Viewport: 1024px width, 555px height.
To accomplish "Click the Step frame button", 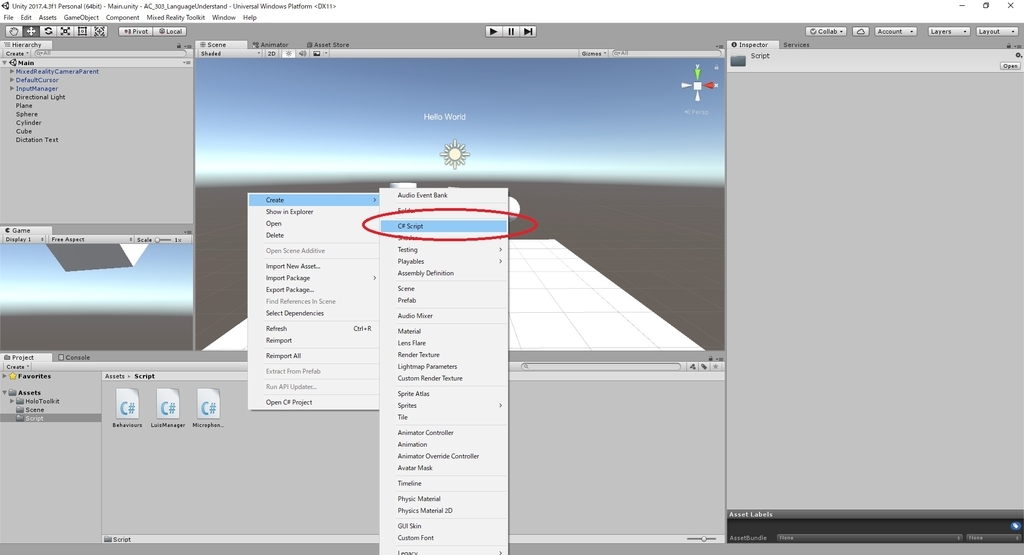I will tap(528, 31).
